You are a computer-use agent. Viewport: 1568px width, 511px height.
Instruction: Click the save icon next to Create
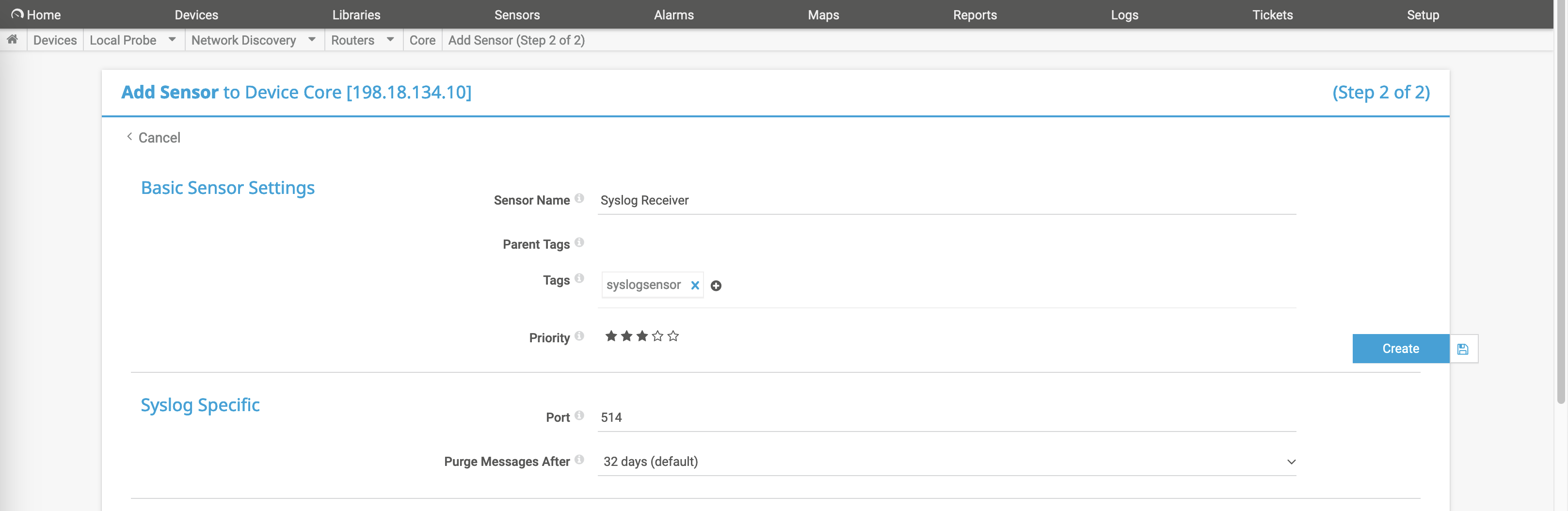(1463, 349)
